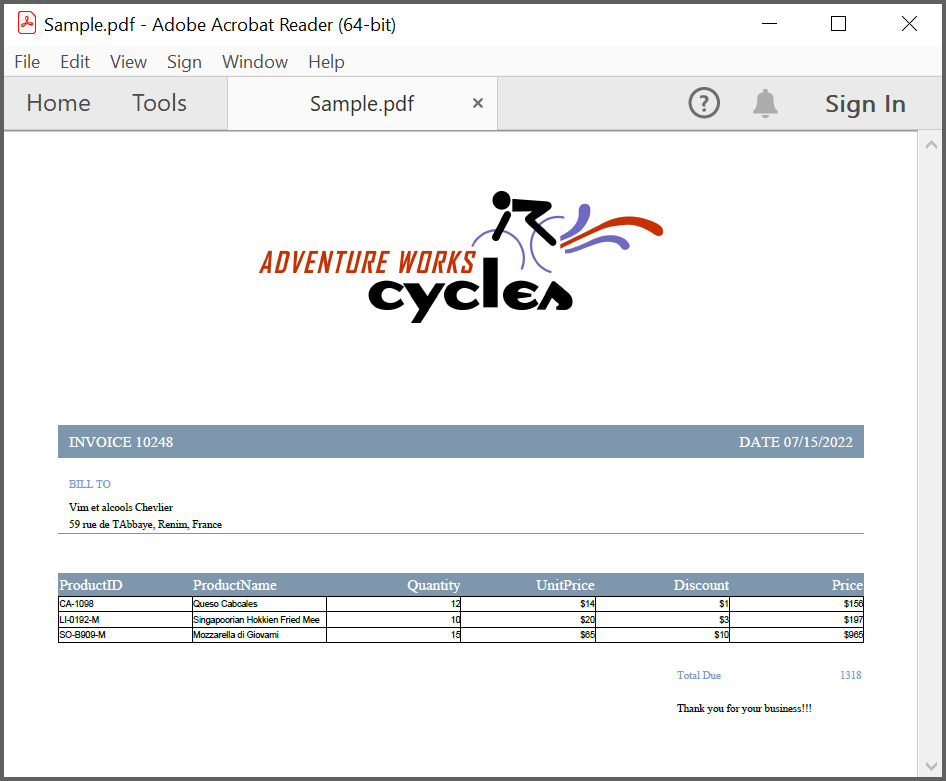946x781 pixels.
Task: Select the Sample.pdf document tab
Action: [362, 103]
